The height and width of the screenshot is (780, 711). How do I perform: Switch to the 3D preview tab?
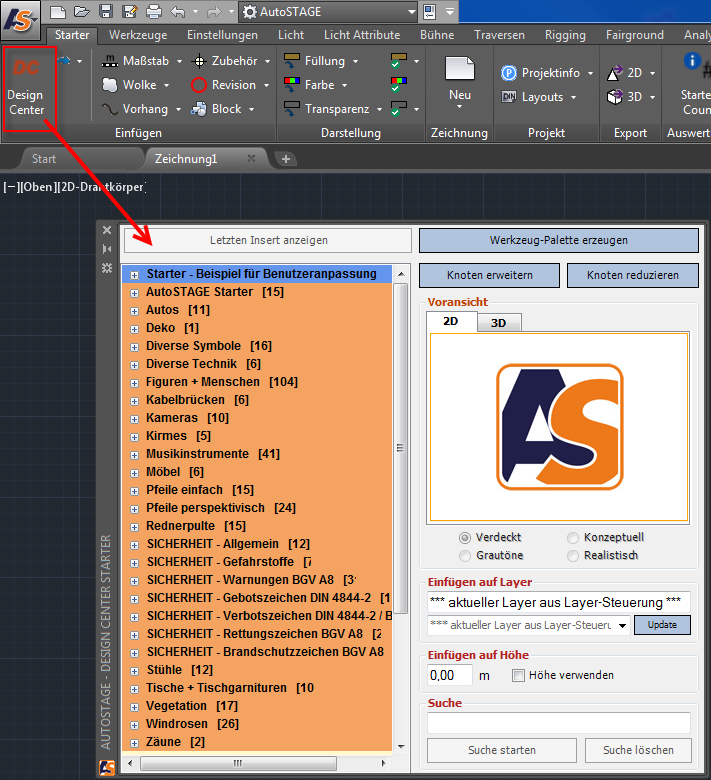(x=499, y=322)
